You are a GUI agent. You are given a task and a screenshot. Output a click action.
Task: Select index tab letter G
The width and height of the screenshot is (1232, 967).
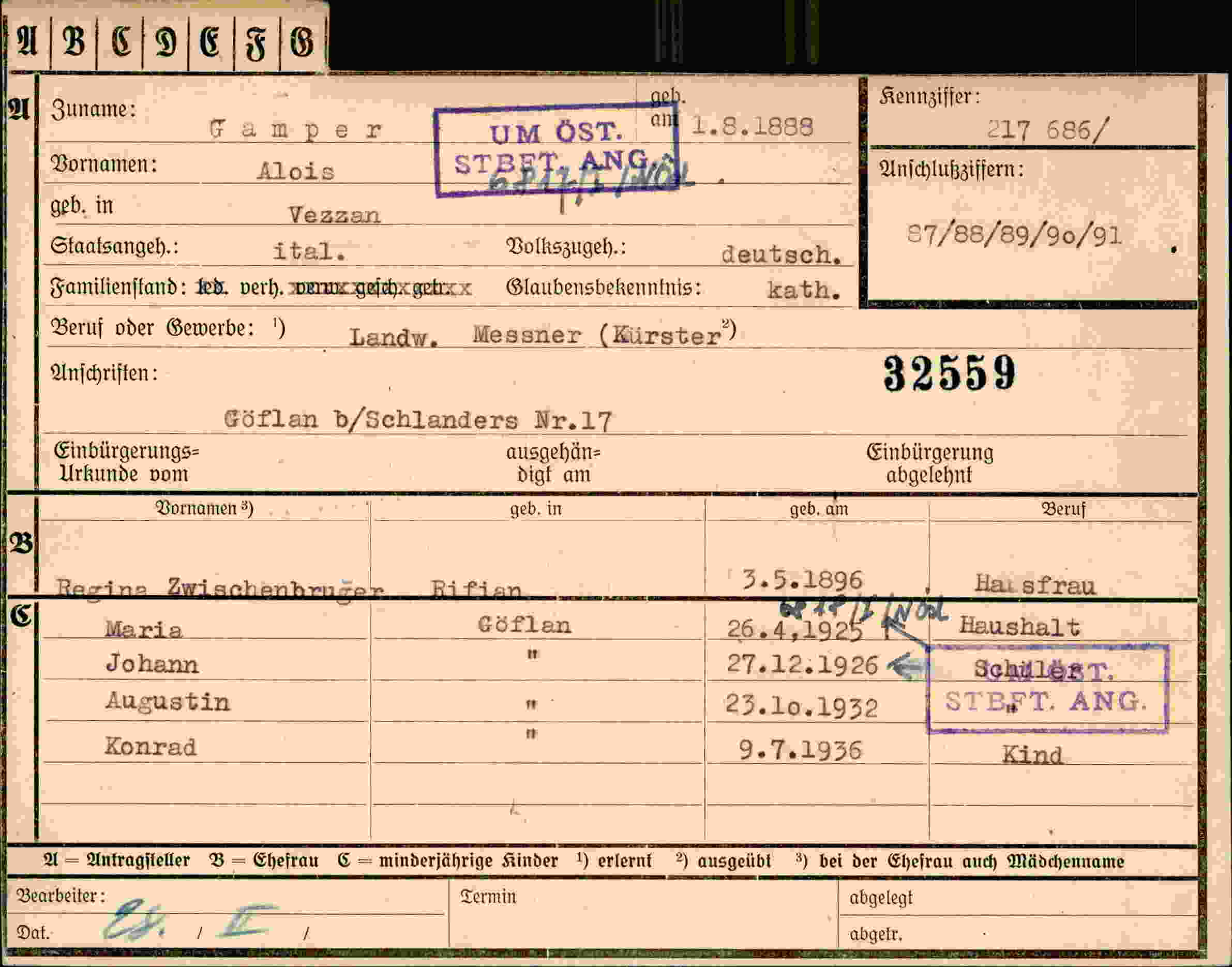click(303, 42)
